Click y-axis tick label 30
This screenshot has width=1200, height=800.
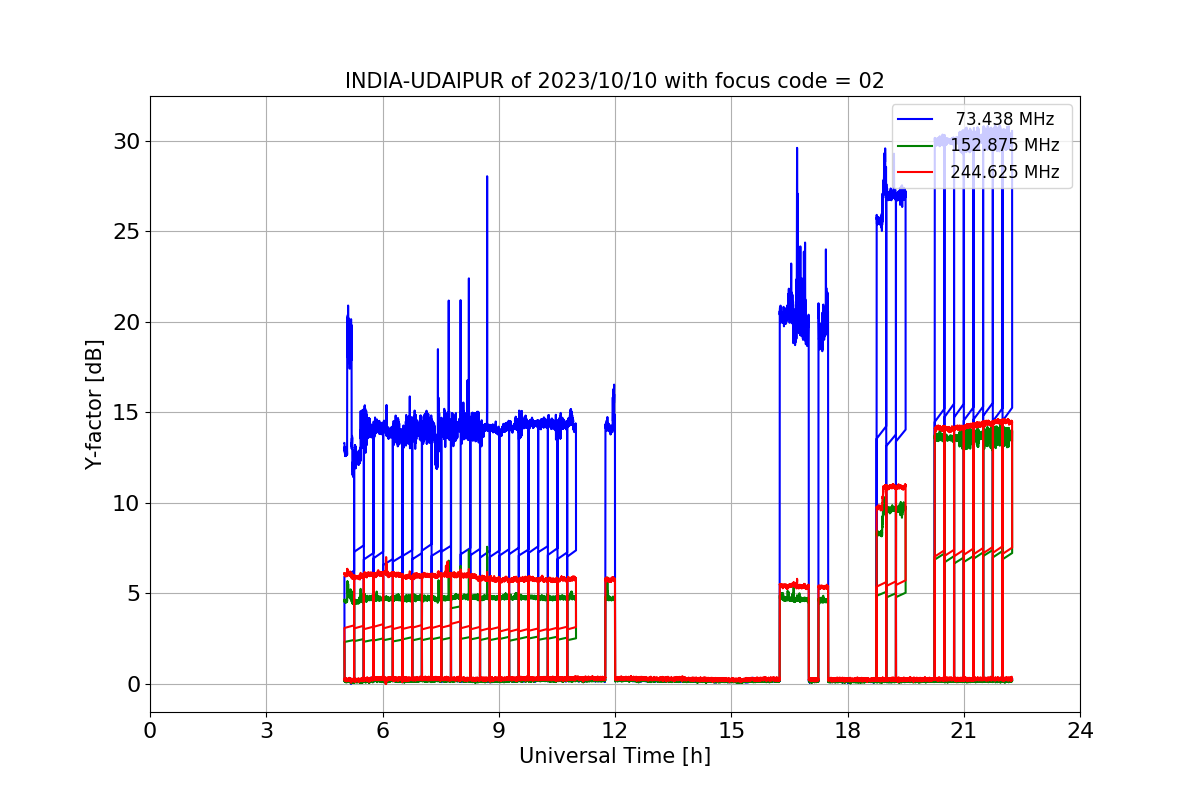pyautogui.click(x=127, y=141)
